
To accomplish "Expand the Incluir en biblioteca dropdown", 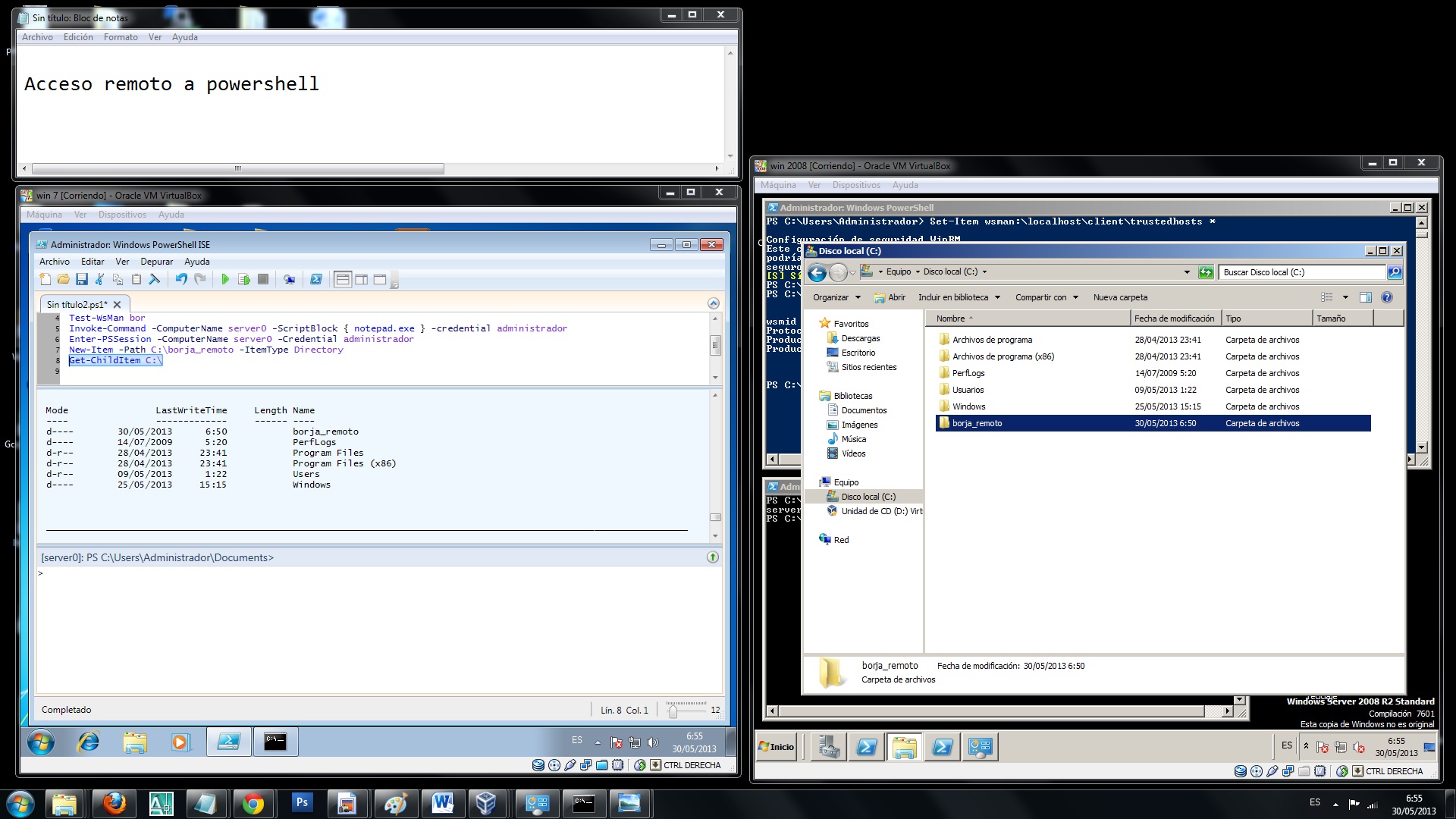I will click(959, 297).
